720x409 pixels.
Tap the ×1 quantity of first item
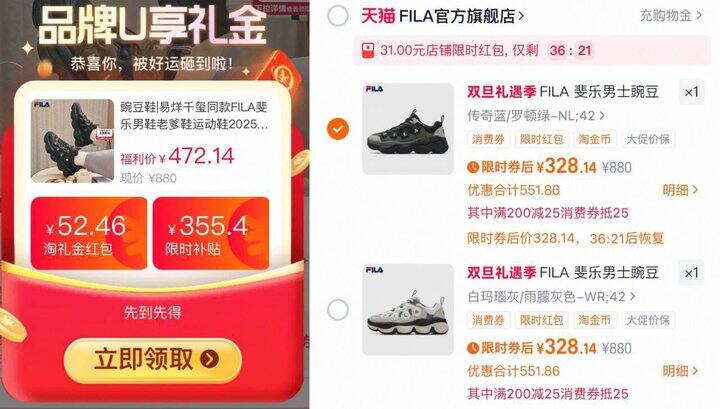[x=692, y=92]
